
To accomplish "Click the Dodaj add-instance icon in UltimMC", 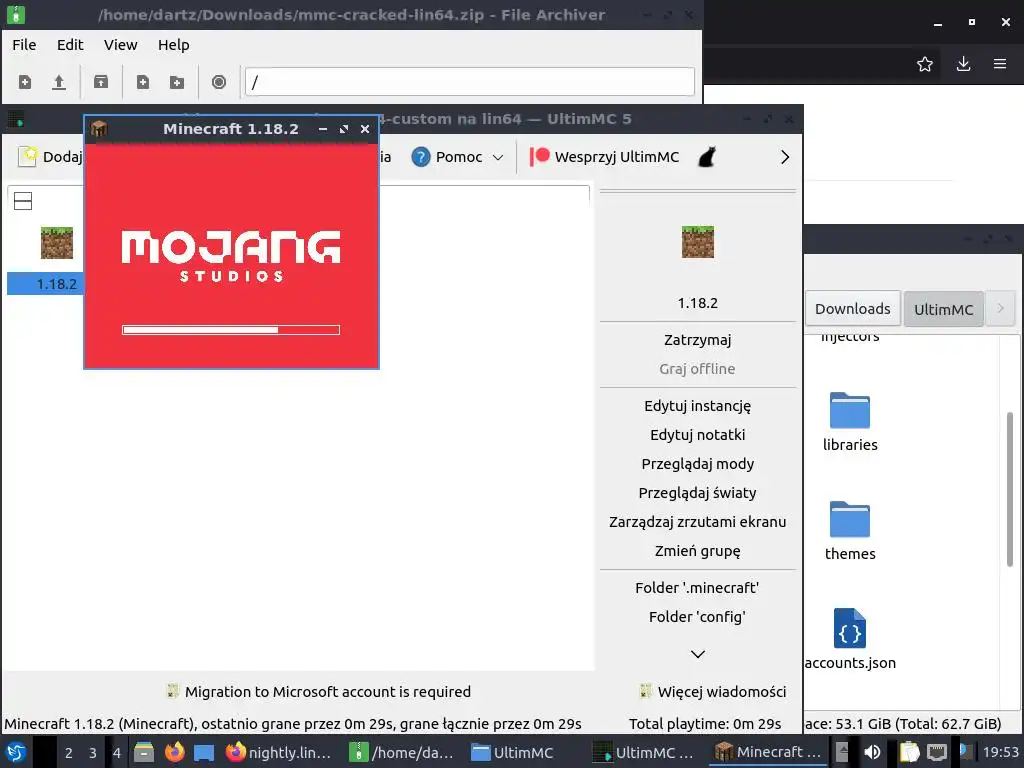I will pyautogui.click(x=27, y=157).
